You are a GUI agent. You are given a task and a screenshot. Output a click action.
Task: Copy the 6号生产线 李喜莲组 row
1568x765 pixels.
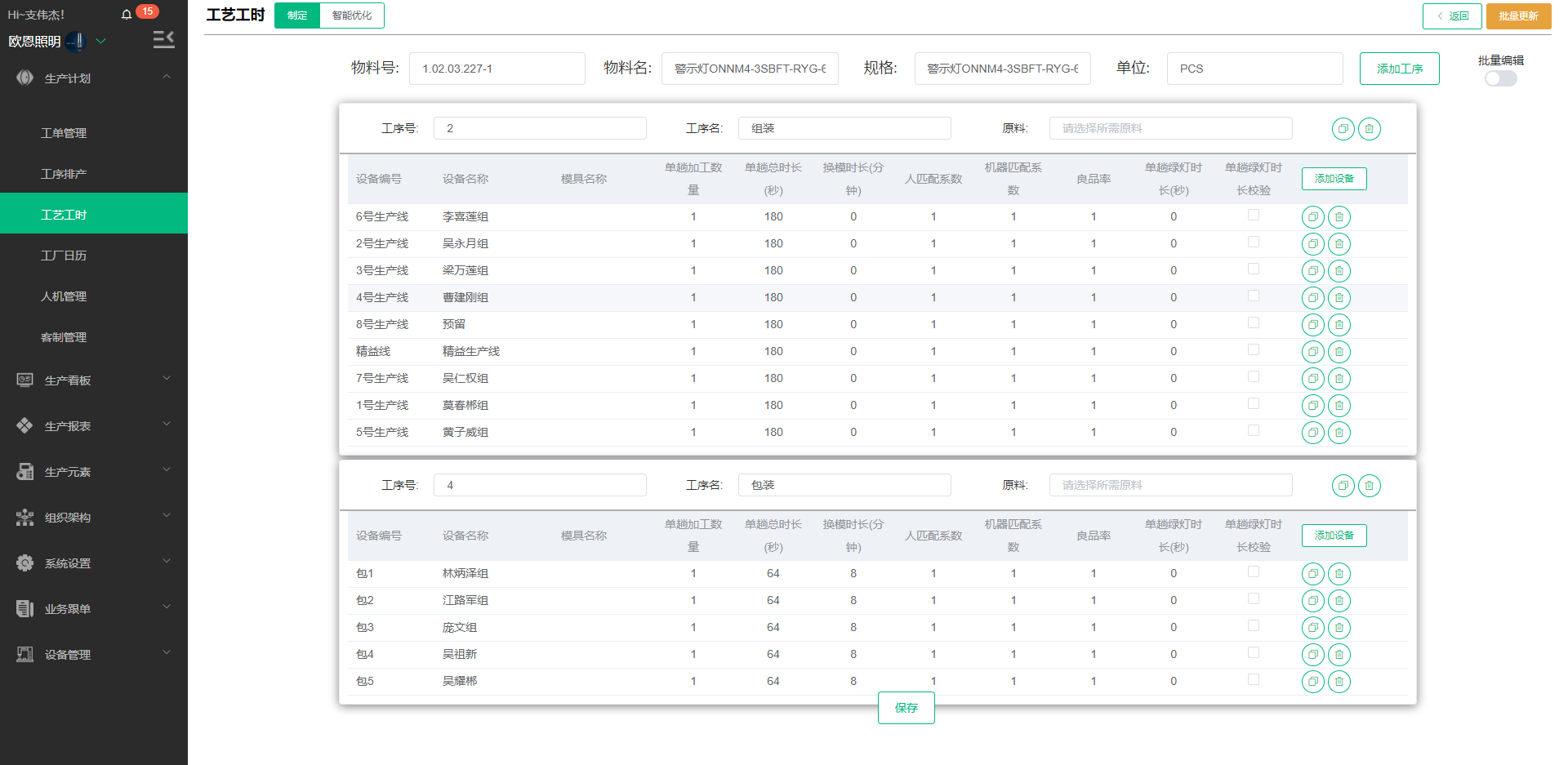[x=1313, y=217]
